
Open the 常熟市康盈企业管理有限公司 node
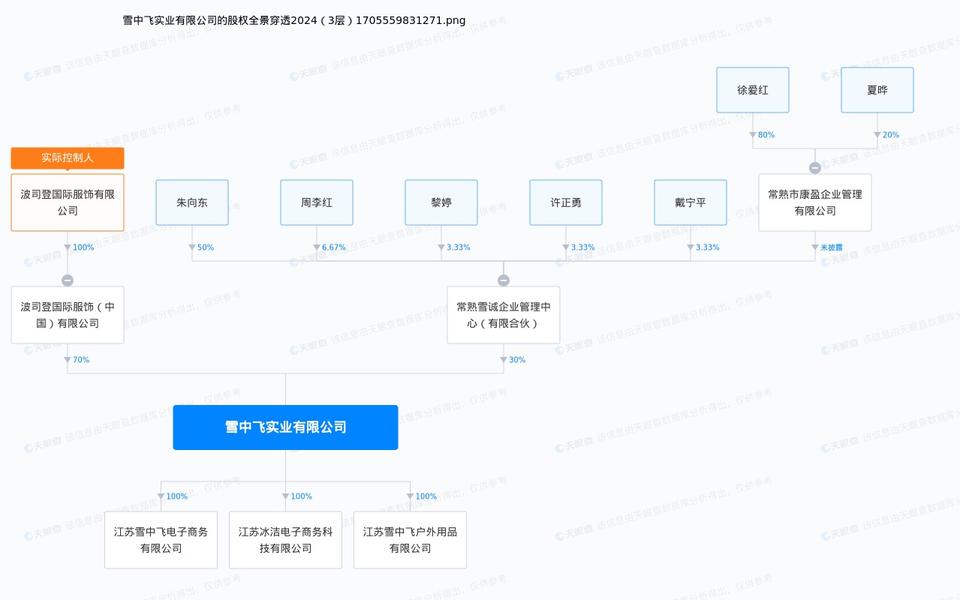[x=814, y=202]
